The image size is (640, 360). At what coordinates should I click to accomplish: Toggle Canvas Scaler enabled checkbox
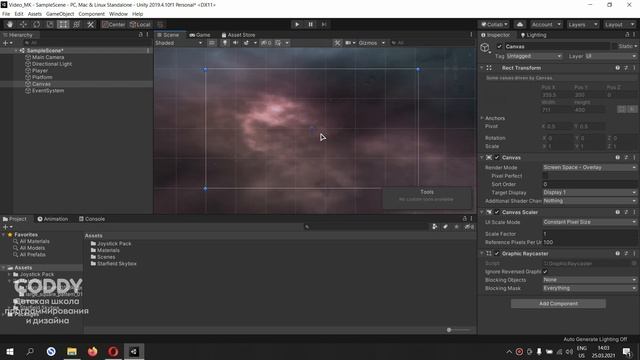(497, 212)
